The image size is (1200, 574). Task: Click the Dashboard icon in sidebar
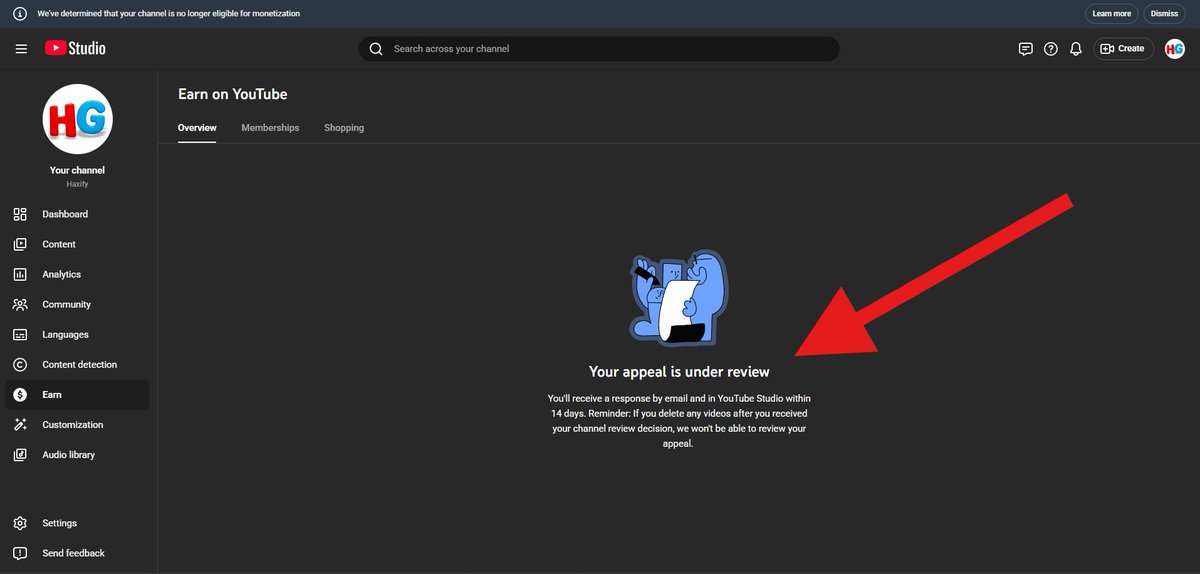click(x=20, y=214)
